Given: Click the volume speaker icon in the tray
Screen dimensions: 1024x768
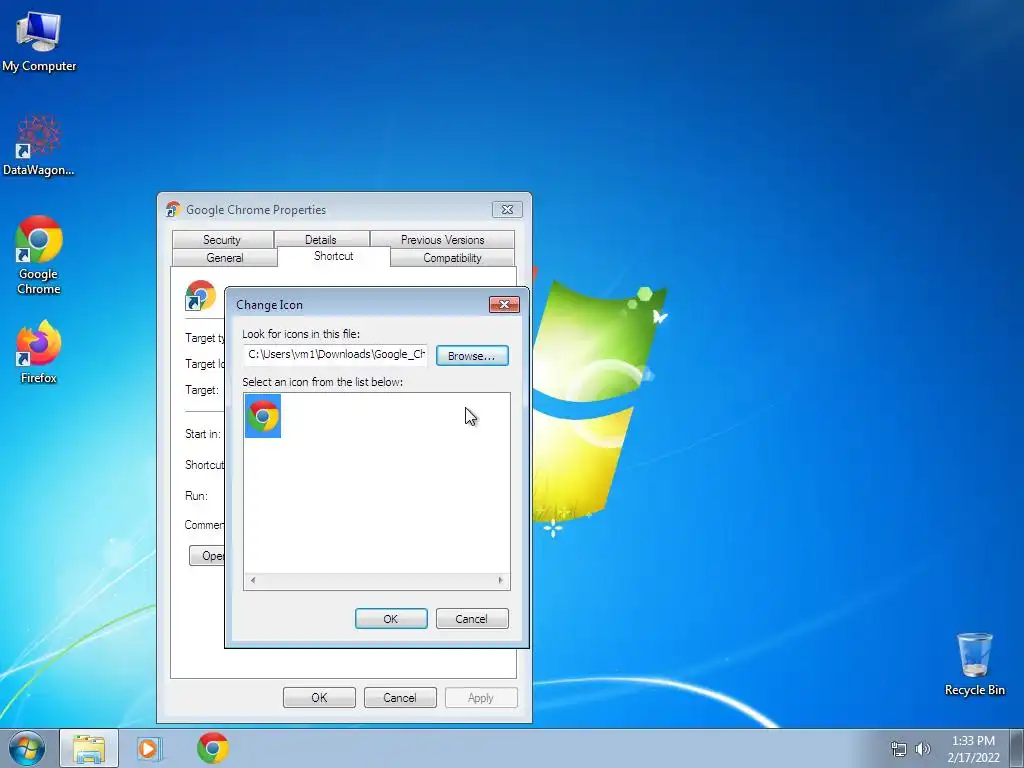Looking at the screenshot, I should 923,749.
